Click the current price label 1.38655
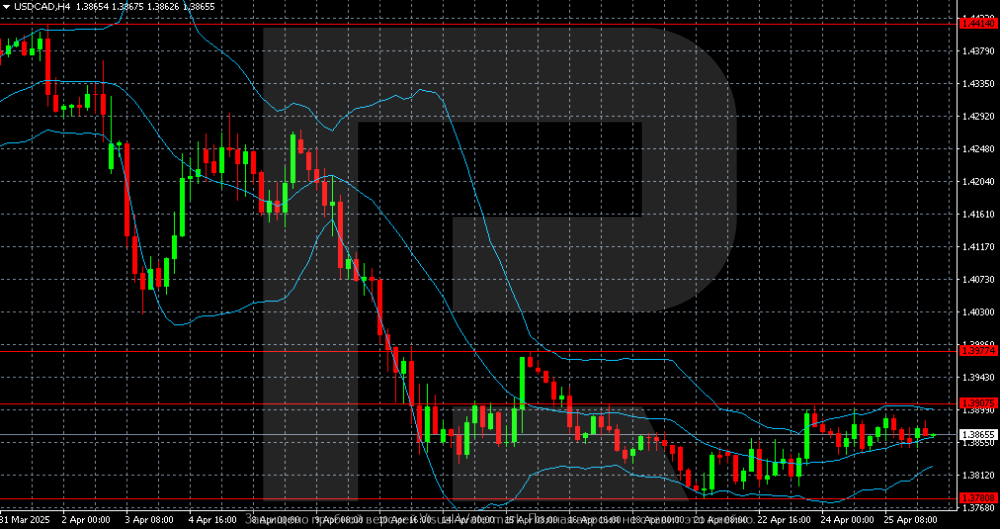This screenshot has height=529, width=1000. point(976,435)
